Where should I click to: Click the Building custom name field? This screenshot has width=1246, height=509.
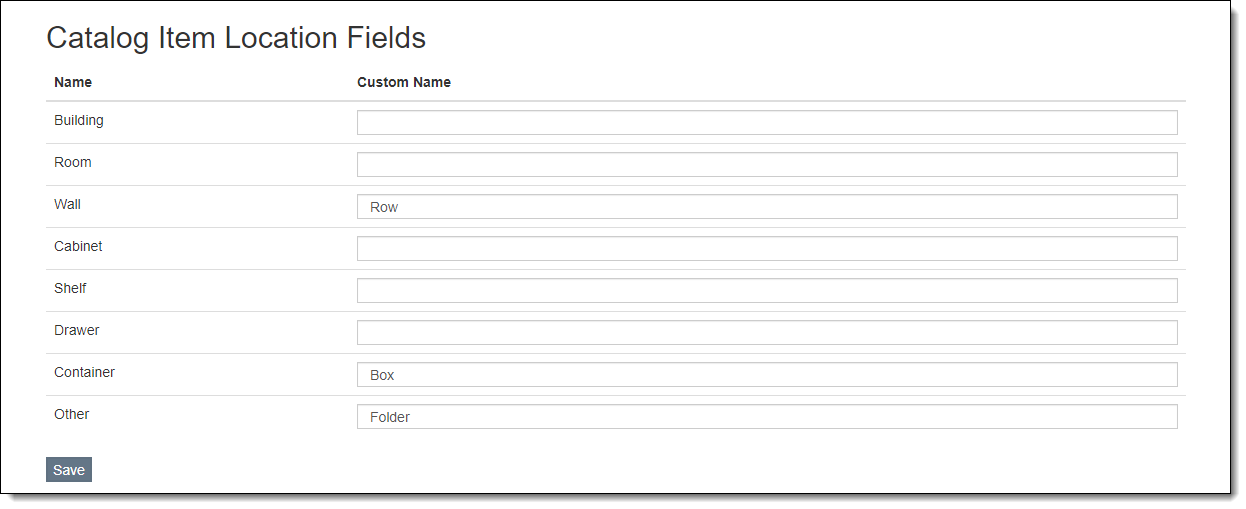click(767, 122)
